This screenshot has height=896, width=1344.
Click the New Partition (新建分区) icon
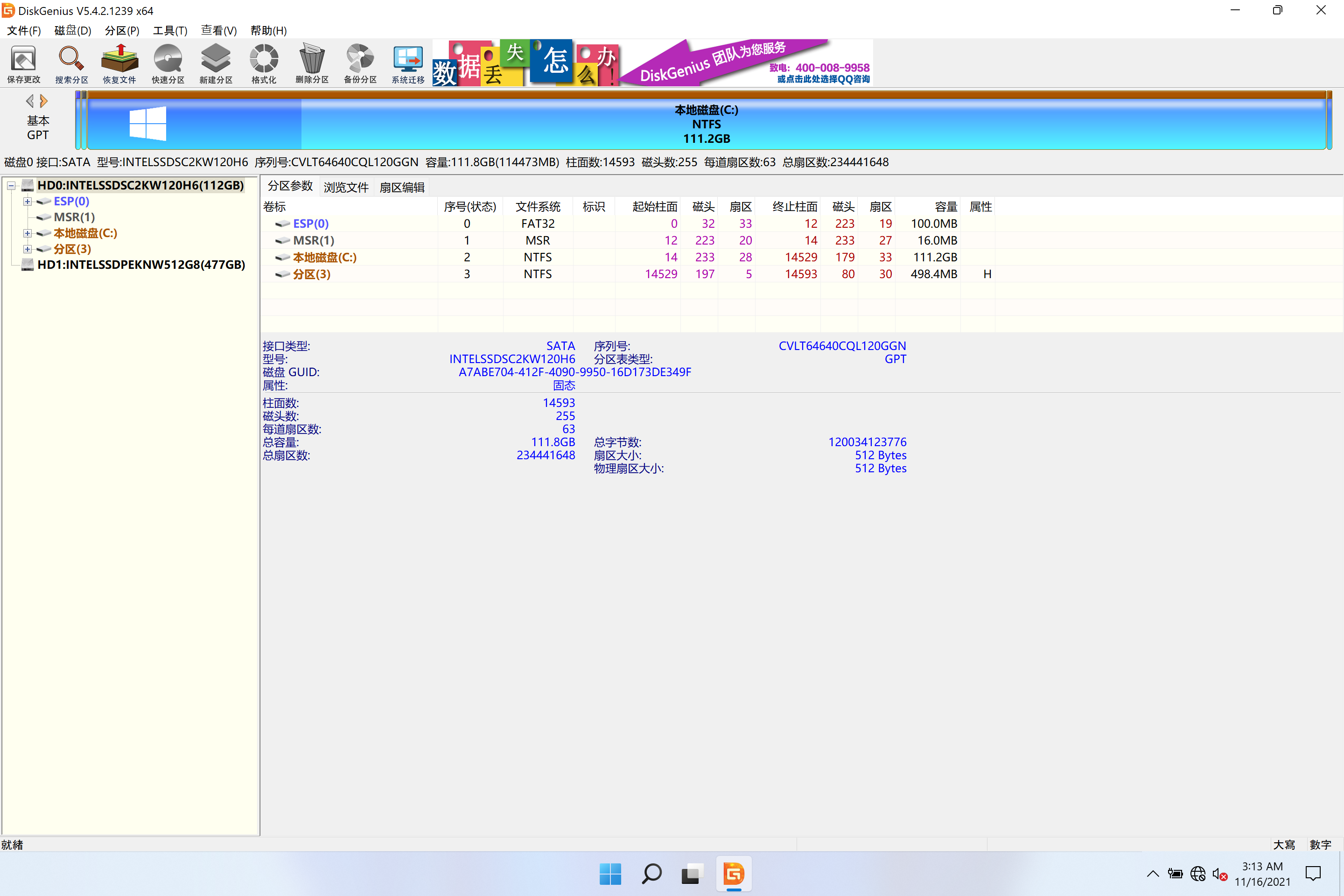pyautogui.click(x=216, y=63)
